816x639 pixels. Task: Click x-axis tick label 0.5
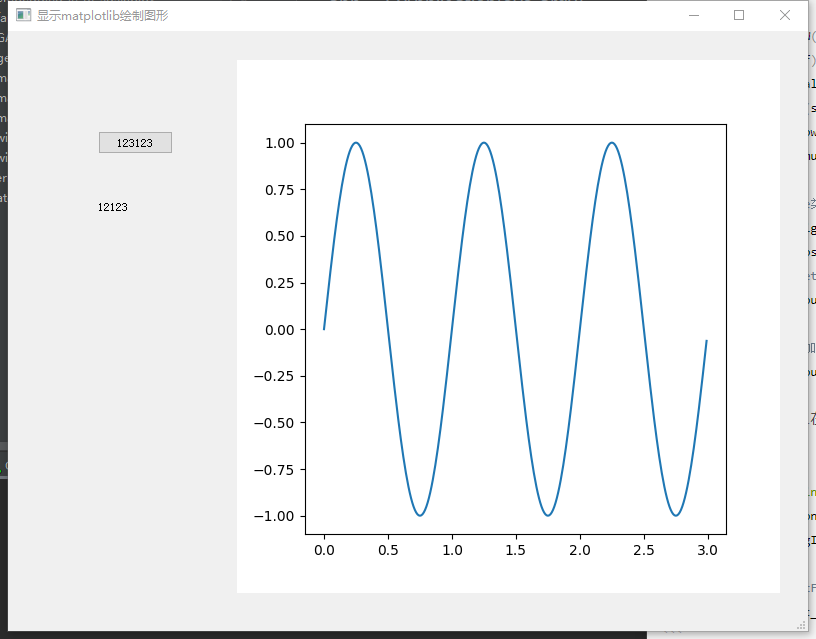[x=388, y=551]
